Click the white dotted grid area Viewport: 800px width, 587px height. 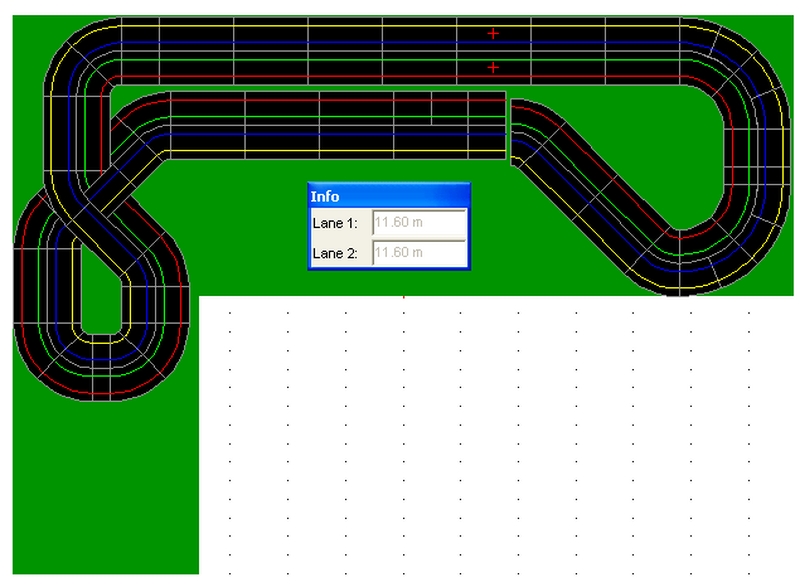500,440
